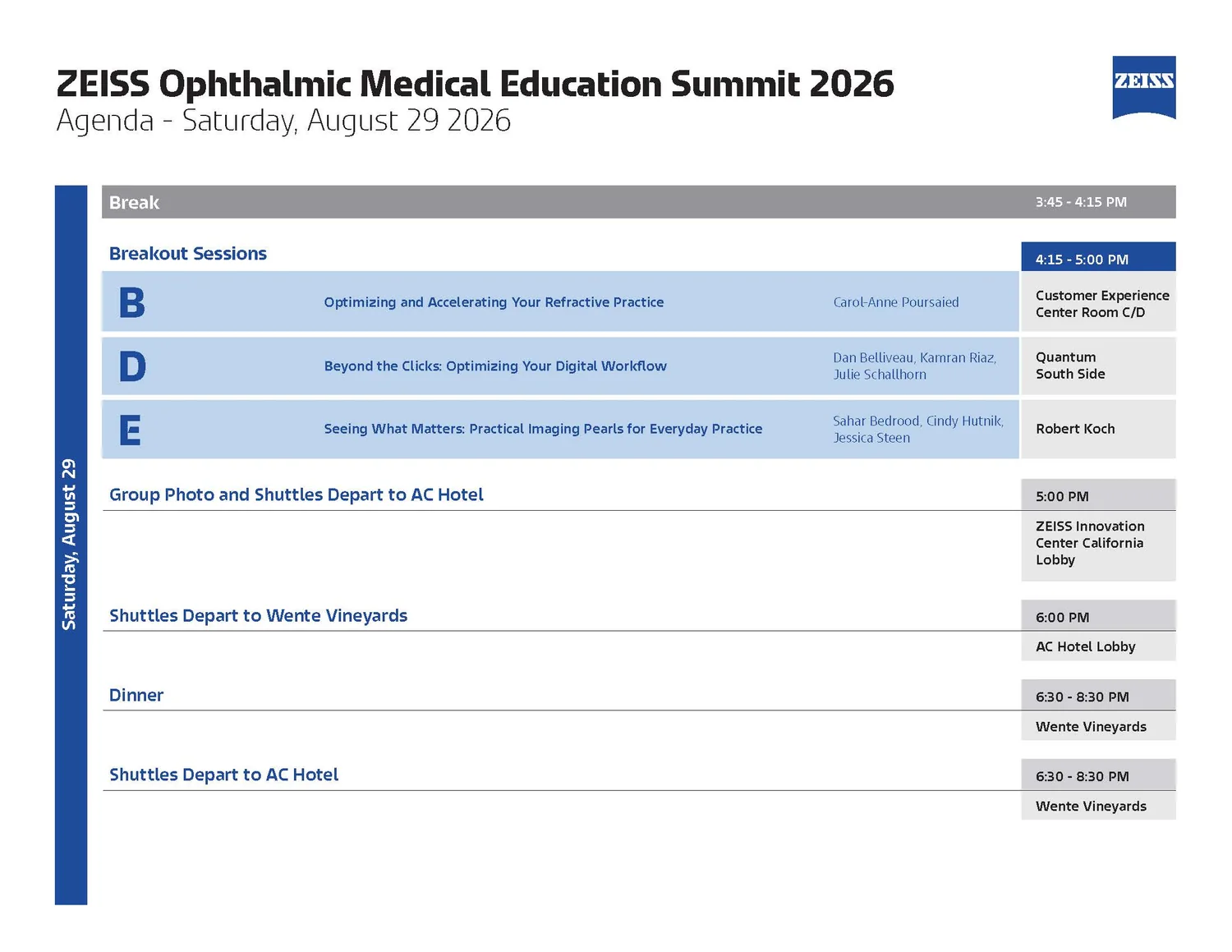The image size is (1232, 952).
Task: Click the "Breakout Sessions" heading
Action: click(x=188, y=254)
